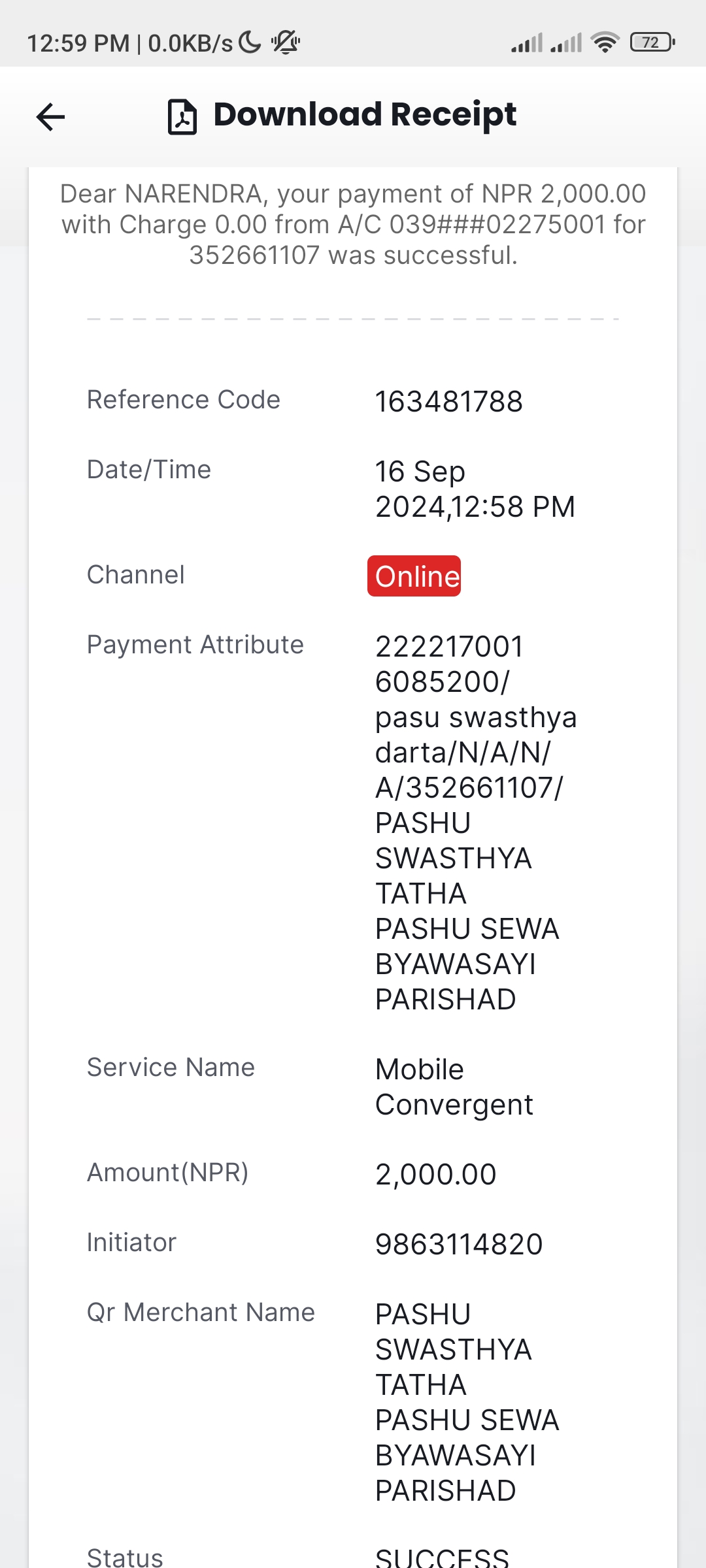Tap the Date/Time value 16 Sep 2024

tap(475, 489)
